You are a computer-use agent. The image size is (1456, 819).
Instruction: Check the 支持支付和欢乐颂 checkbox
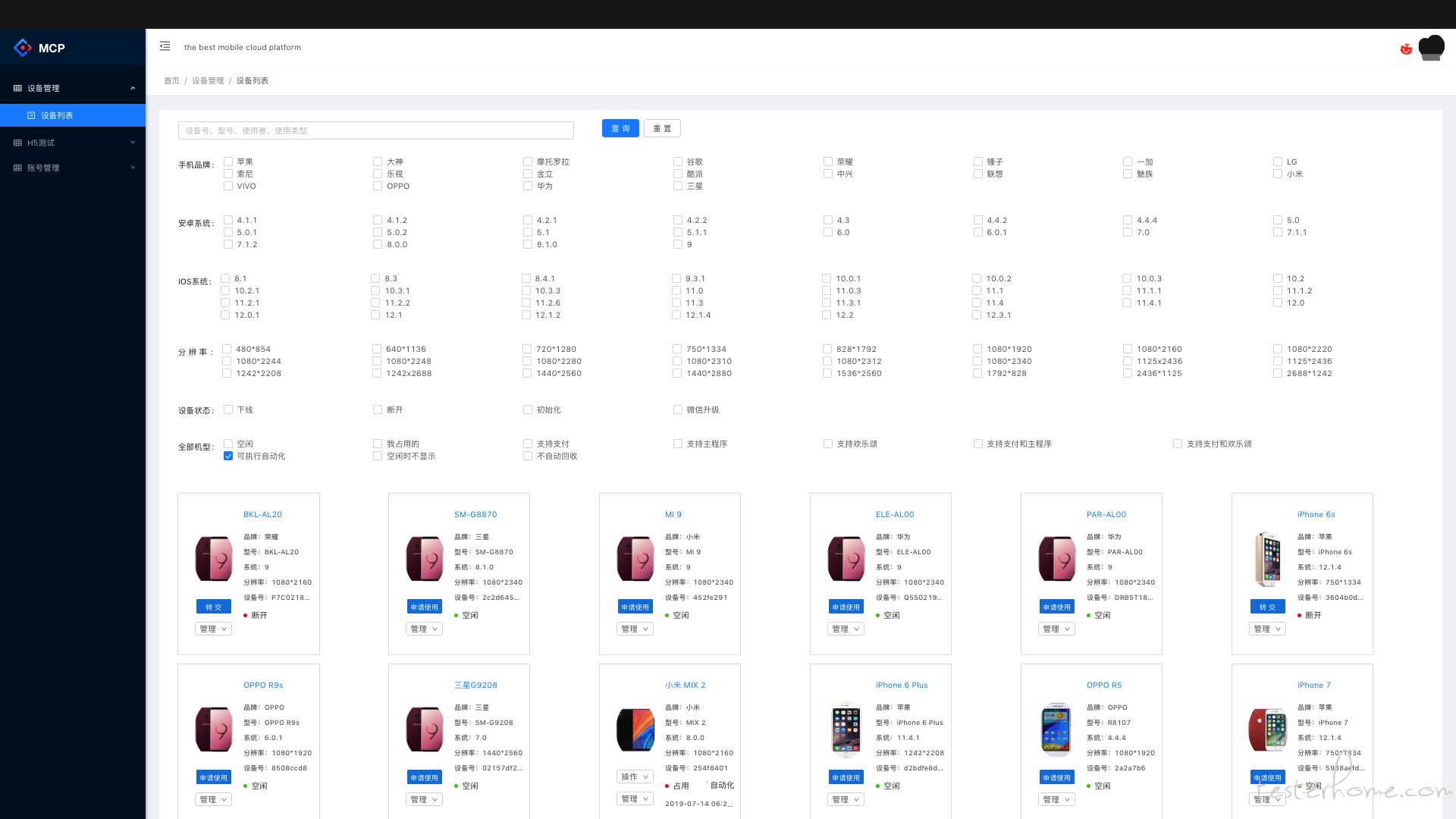1178,444
